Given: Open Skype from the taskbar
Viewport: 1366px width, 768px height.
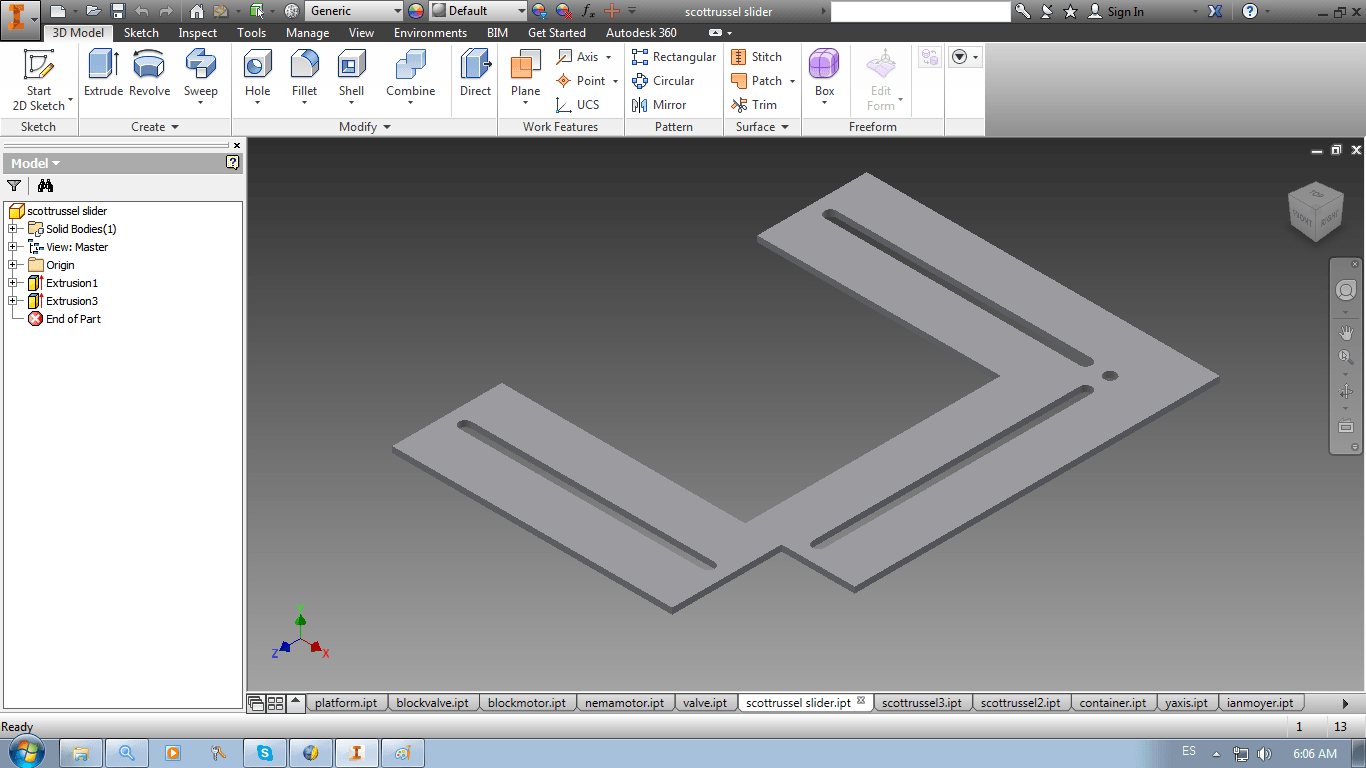Looking at the screenshot, I should [x=265, y=753].
